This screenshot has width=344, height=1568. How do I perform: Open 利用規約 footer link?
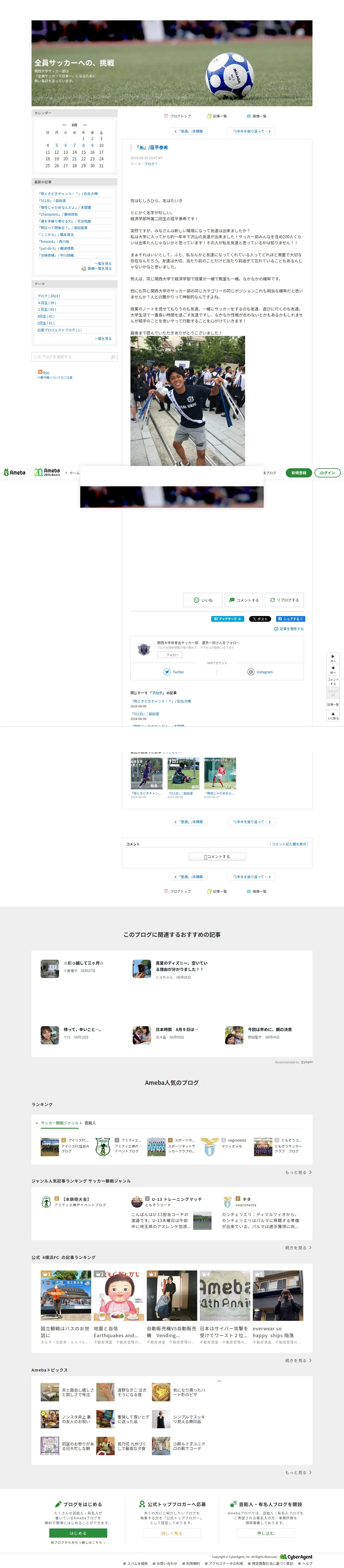click(x=191, y=1563)
